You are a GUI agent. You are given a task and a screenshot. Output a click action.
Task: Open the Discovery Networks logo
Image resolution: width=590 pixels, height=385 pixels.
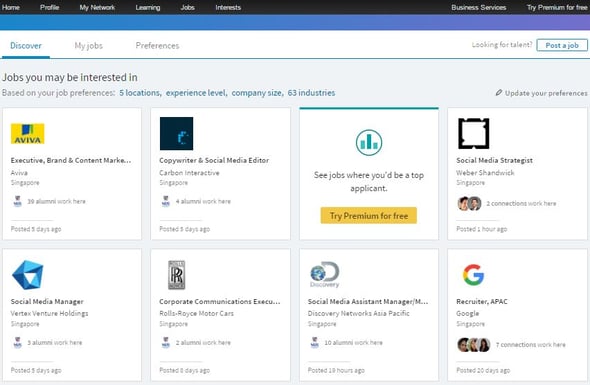(x=325, y=275)
